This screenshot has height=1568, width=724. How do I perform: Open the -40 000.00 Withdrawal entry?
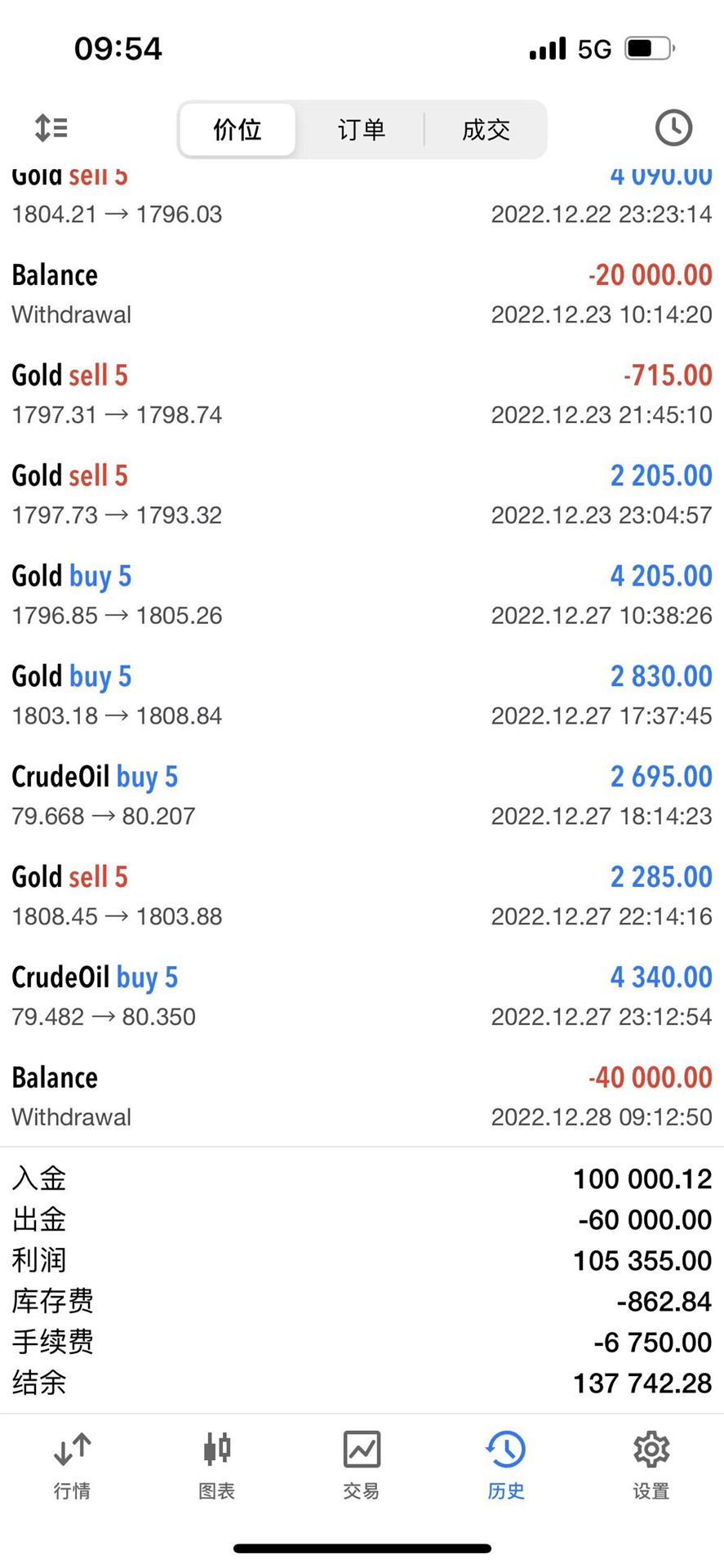click(x=362, y=1097)
